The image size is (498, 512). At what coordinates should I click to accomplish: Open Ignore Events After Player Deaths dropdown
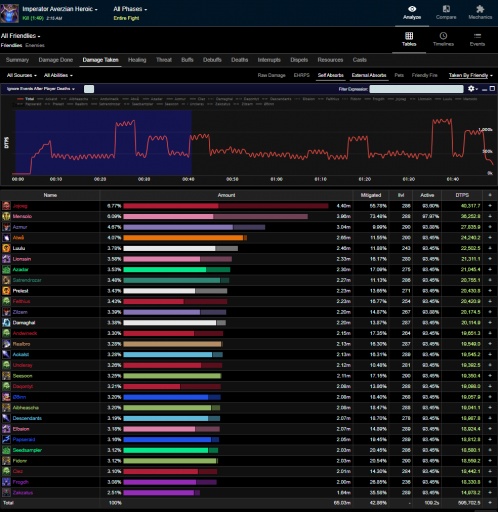41,89
